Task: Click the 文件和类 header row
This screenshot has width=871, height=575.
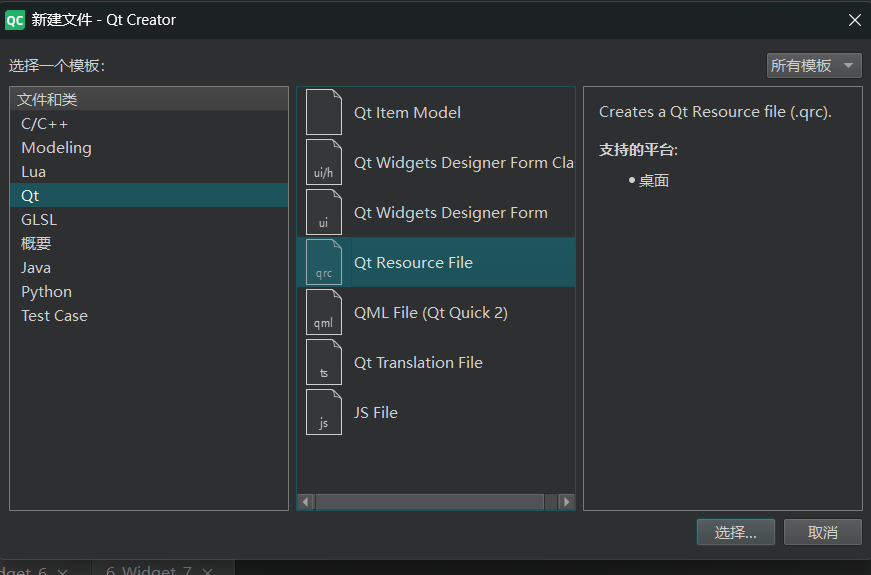Action: [149, 99]
